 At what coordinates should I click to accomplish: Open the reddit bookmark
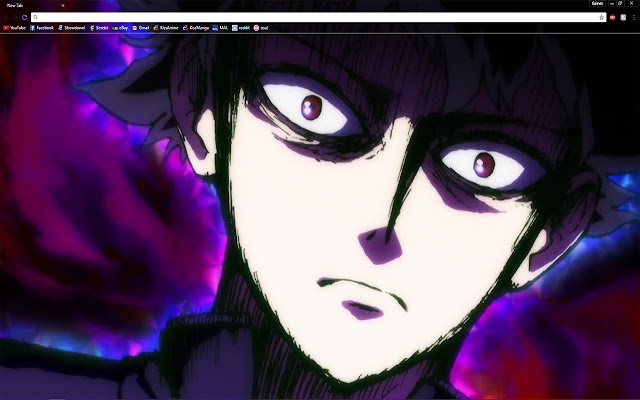241,28
